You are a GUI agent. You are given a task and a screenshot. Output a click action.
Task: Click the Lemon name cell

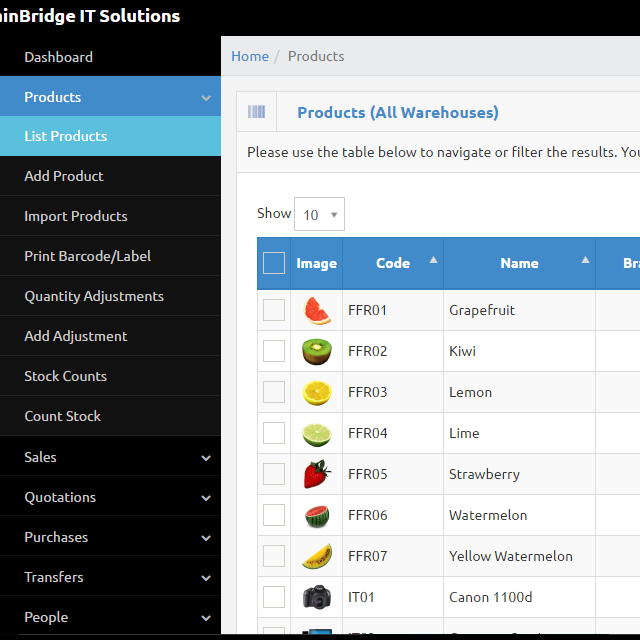pyautogui.click(x=519, y=392)
